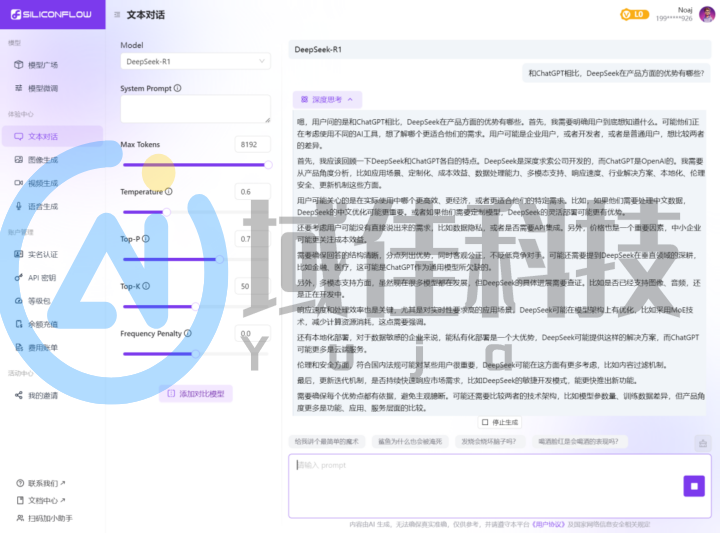Image resolution: width=720 pixels, height=533 pixels.
Task: Click the 视频生成 camera icon
Action: [x=18, y=183]
